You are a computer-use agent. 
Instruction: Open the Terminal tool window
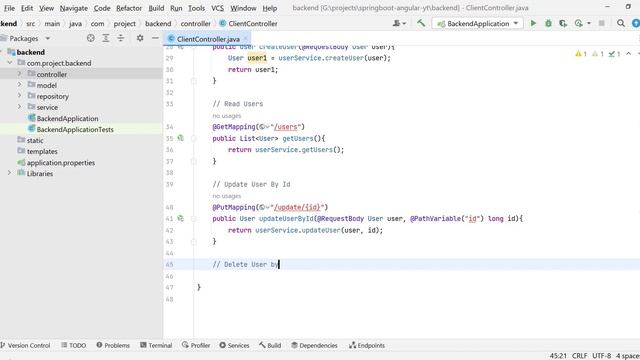tap(156, 345)
